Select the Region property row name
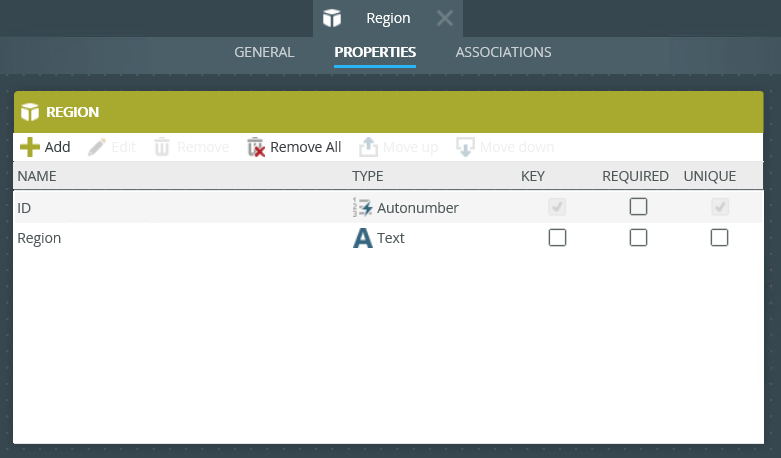The height and width of the screenshot is (458, 781). pos(40,238)
